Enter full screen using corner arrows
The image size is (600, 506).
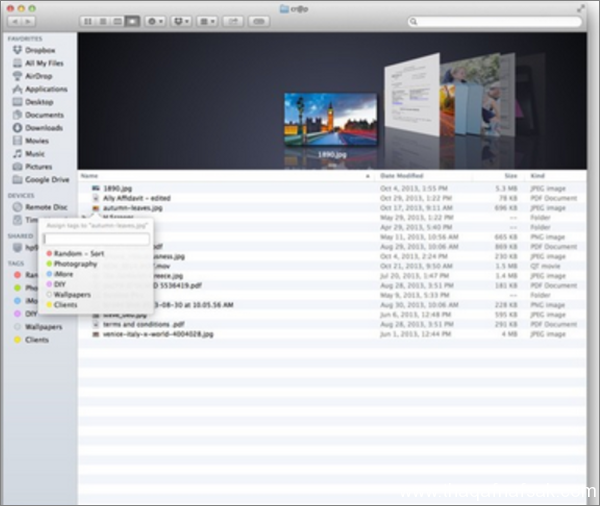(581, 8)
